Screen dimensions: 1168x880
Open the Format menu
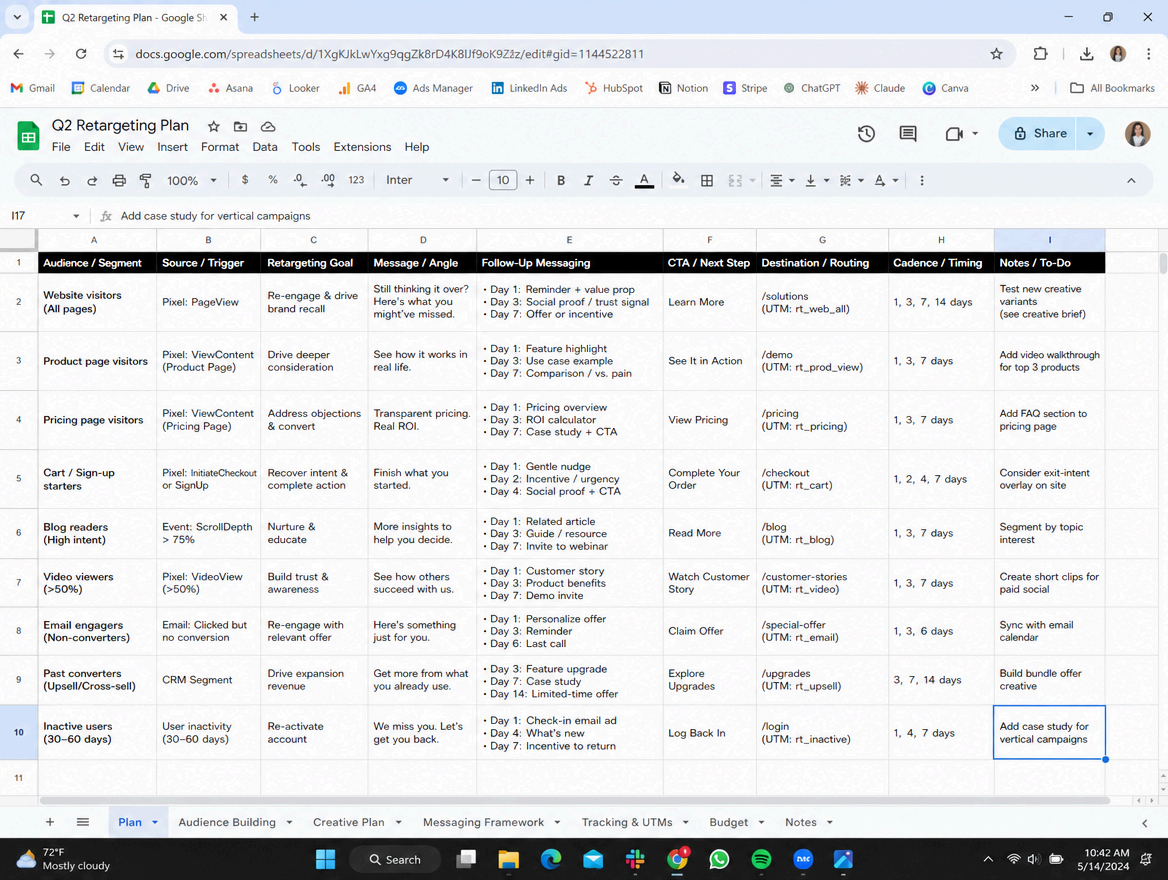coord(220,147)
